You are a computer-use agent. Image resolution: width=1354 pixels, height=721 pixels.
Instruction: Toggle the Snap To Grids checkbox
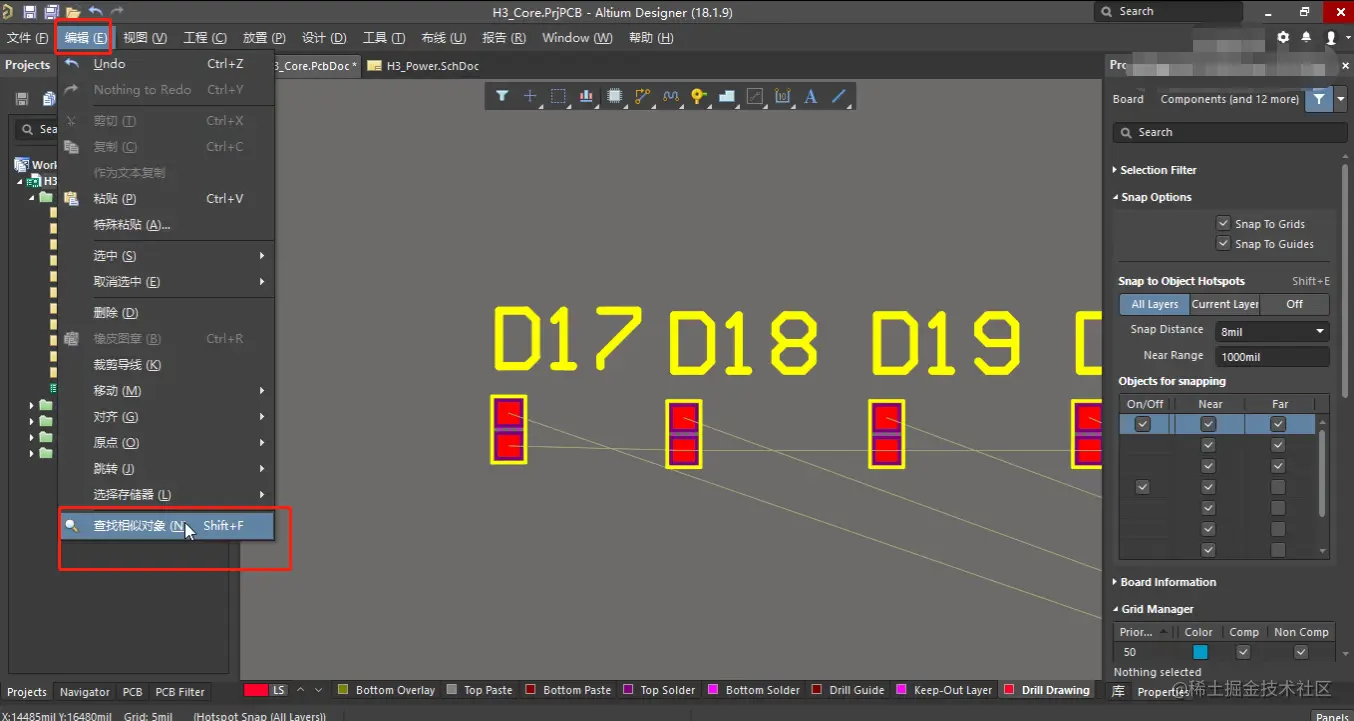(x=1223, y=223)
